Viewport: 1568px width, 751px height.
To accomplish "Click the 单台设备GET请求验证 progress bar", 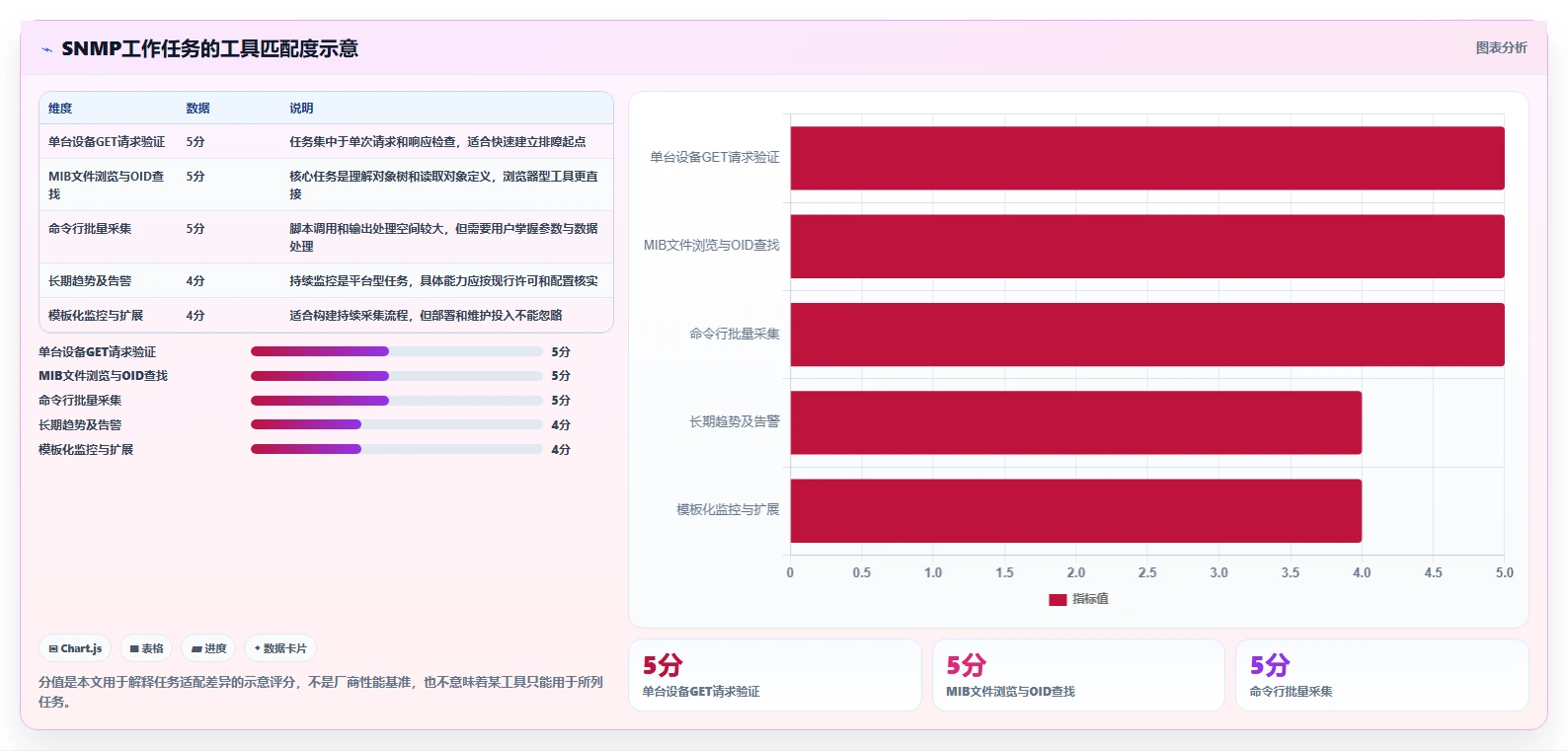I will (397, 351).
